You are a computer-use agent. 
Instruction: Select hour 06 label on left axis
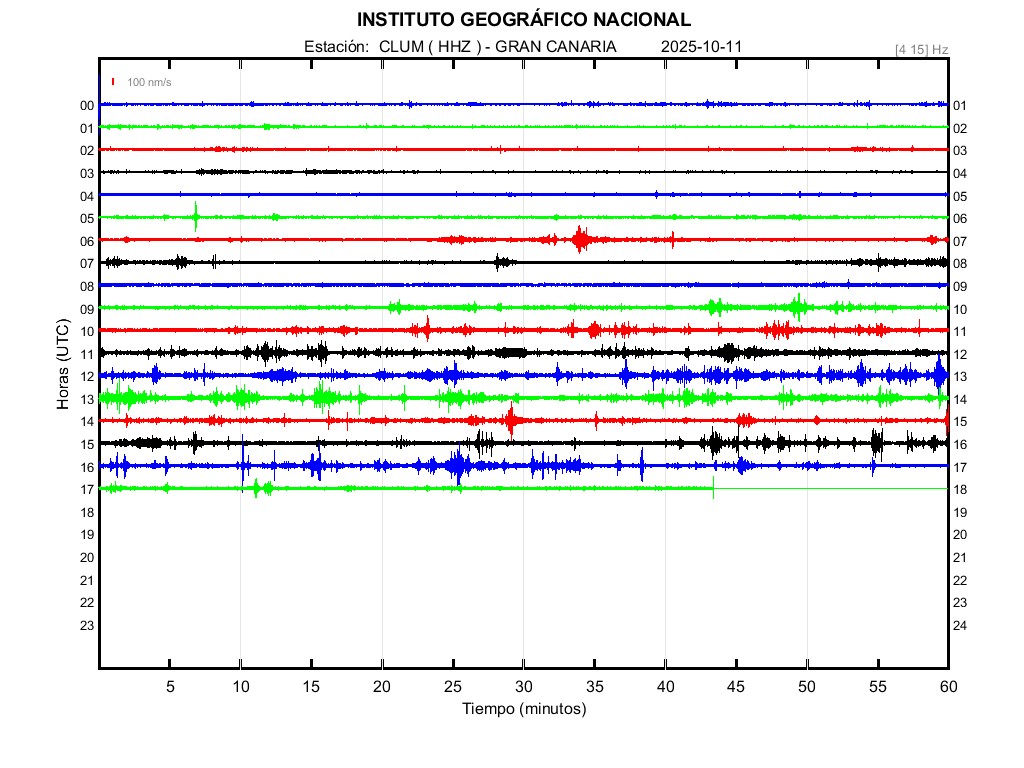pos(87,241)
